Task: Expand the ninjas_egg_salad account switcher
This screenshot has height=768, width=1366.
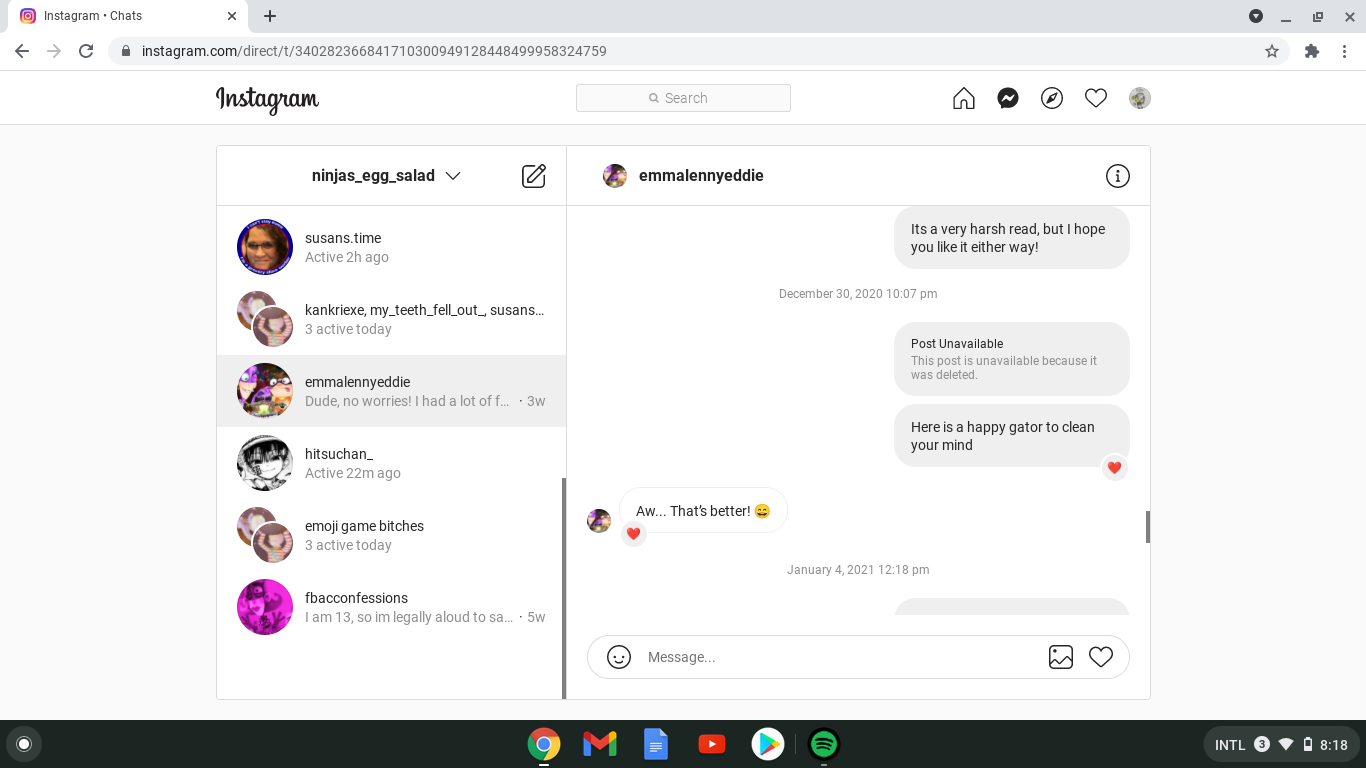Action: click(386, 176)
